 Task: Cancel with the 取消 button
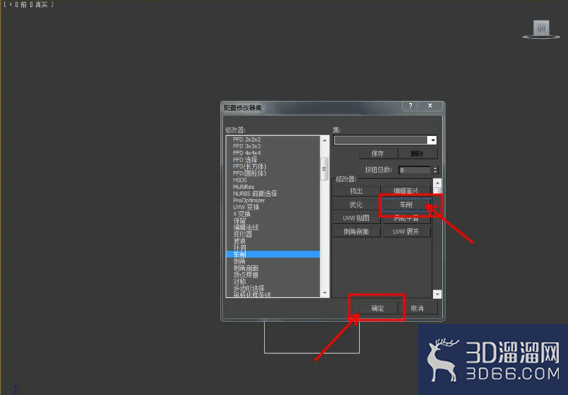418,308
